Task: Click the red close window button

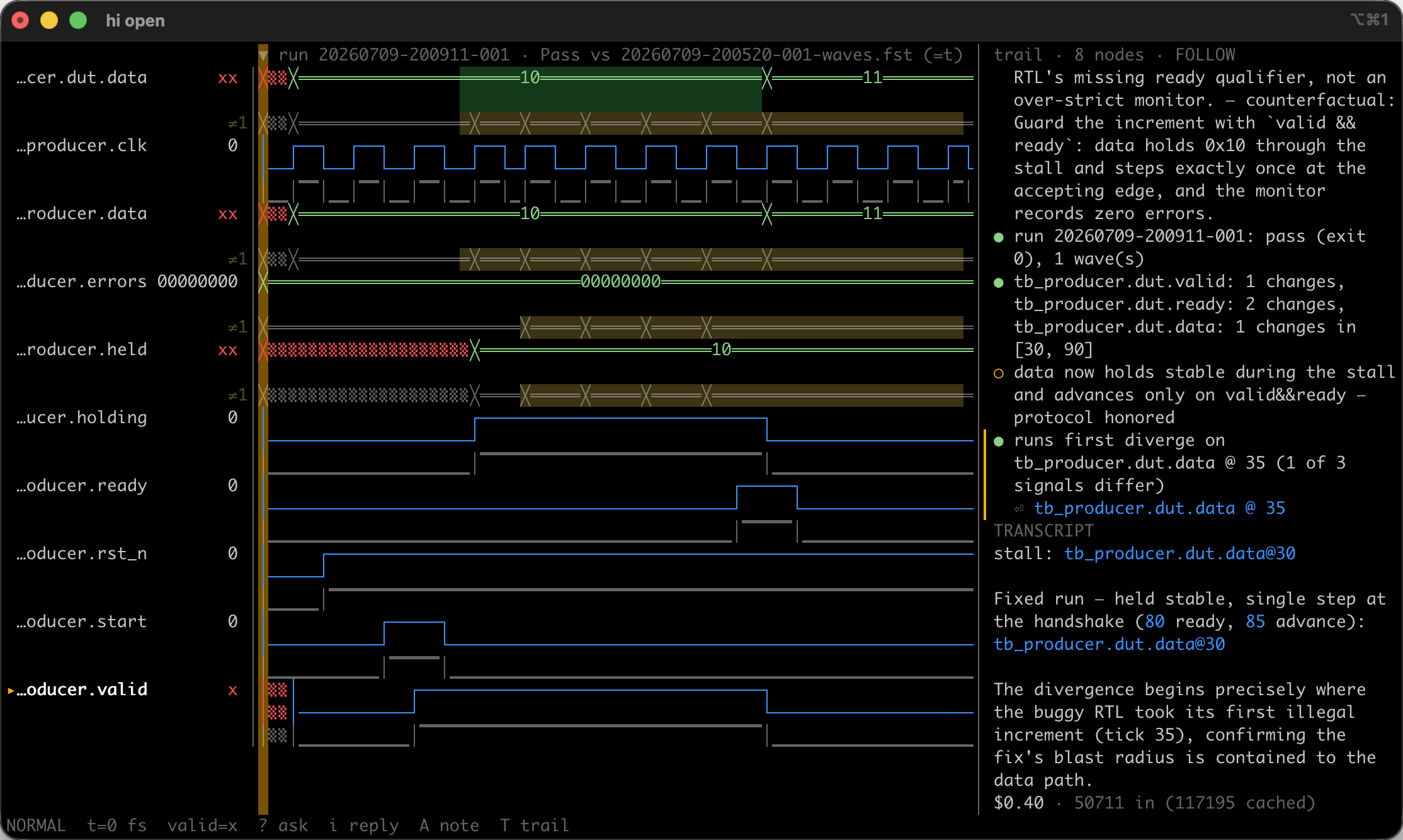Action: pyautogui.click(x=20, y=21)
